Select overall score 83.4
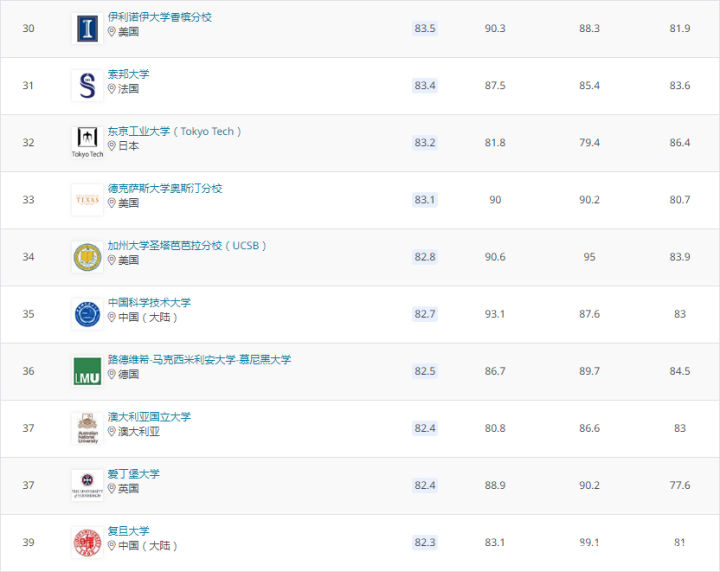The width and height of the screenshot is (720, 572). point(425,85)
